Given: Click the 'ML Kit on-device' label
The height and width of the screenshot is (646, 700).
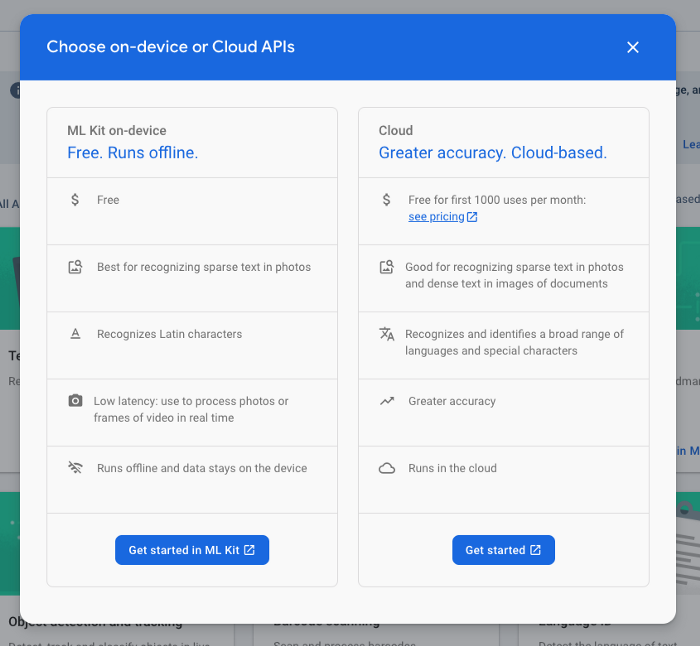Looking at the screenshot, I should pyautogui.click(x=117, y=130).
